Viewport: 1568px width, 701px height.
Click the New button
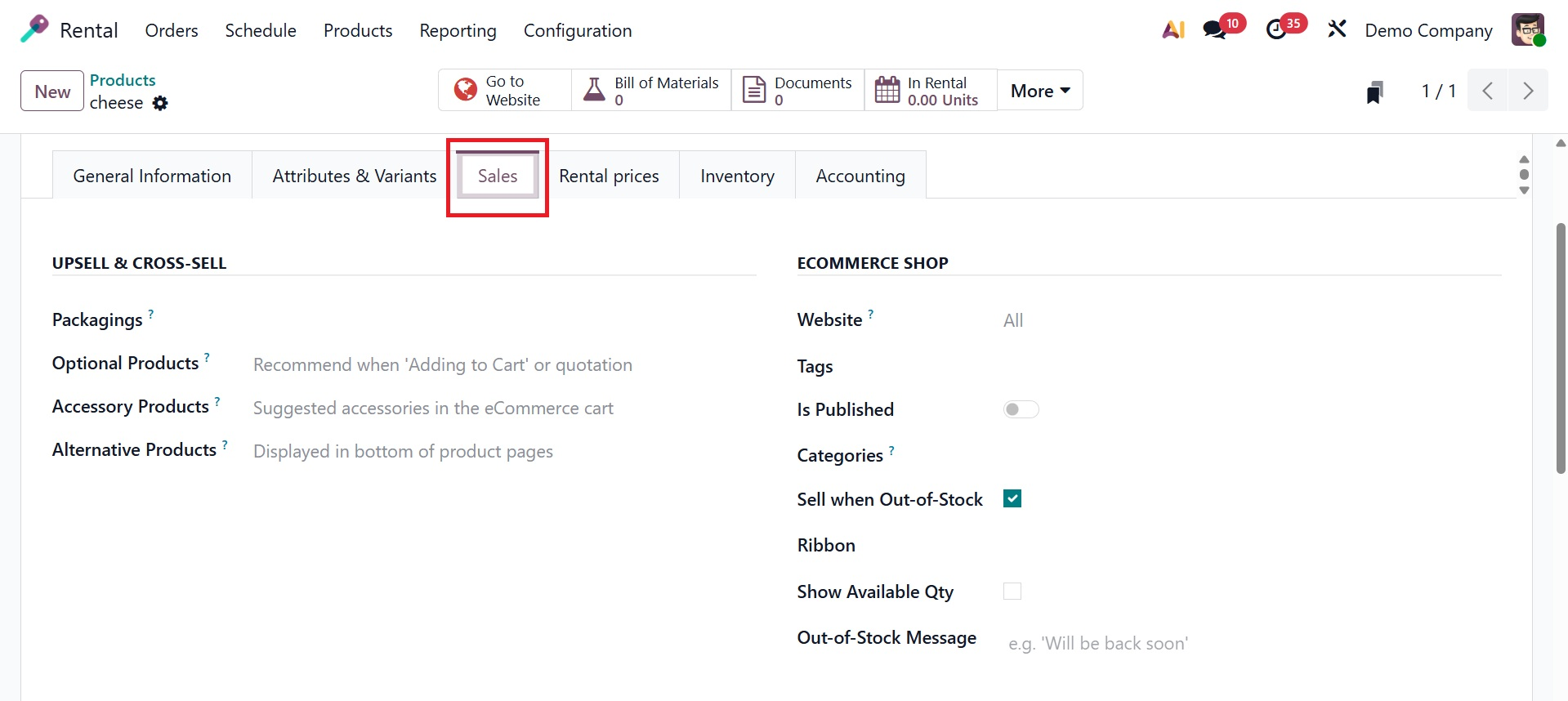[52, 91]
